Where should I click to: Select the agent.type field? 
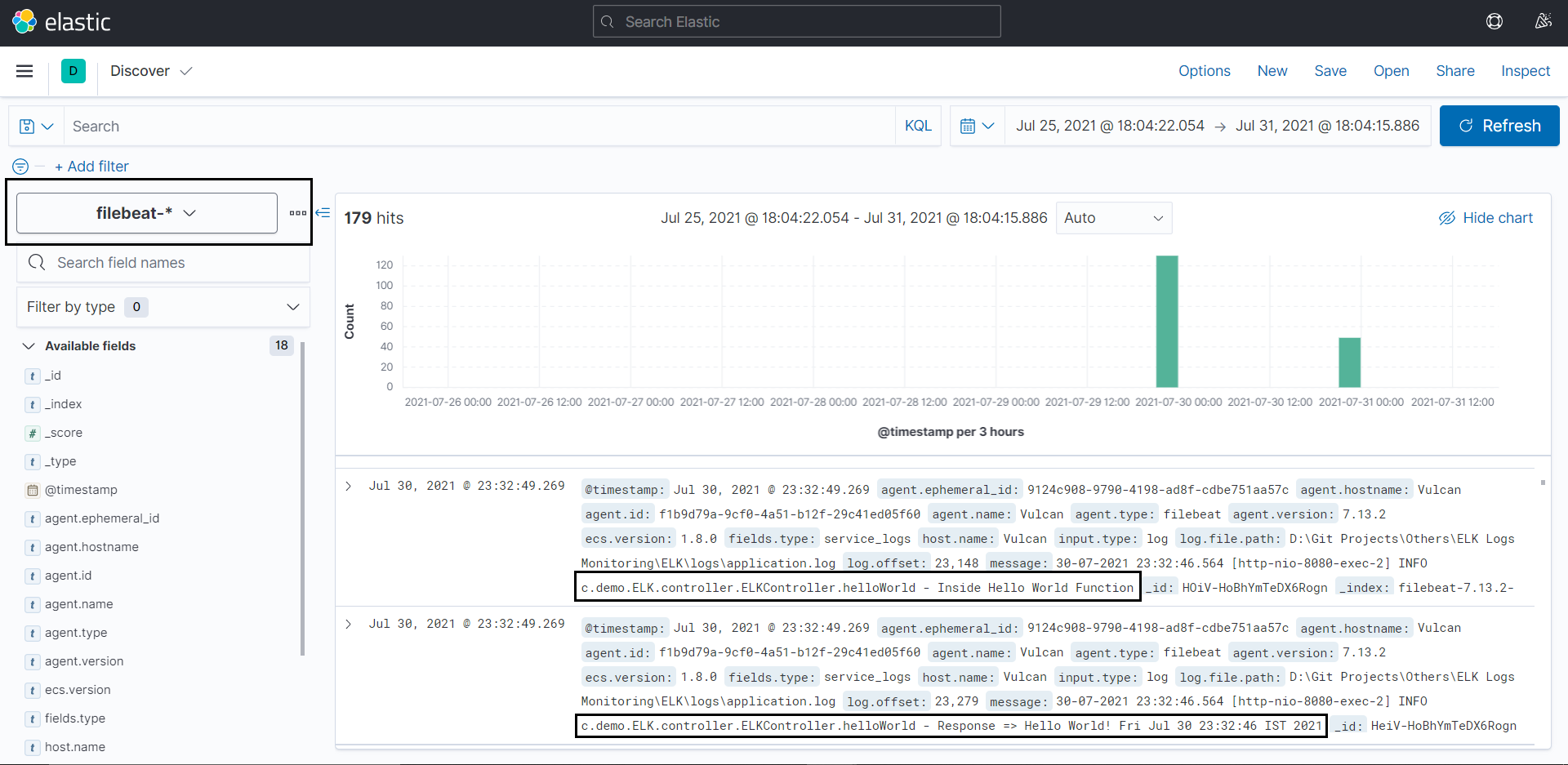pos(76,633)
